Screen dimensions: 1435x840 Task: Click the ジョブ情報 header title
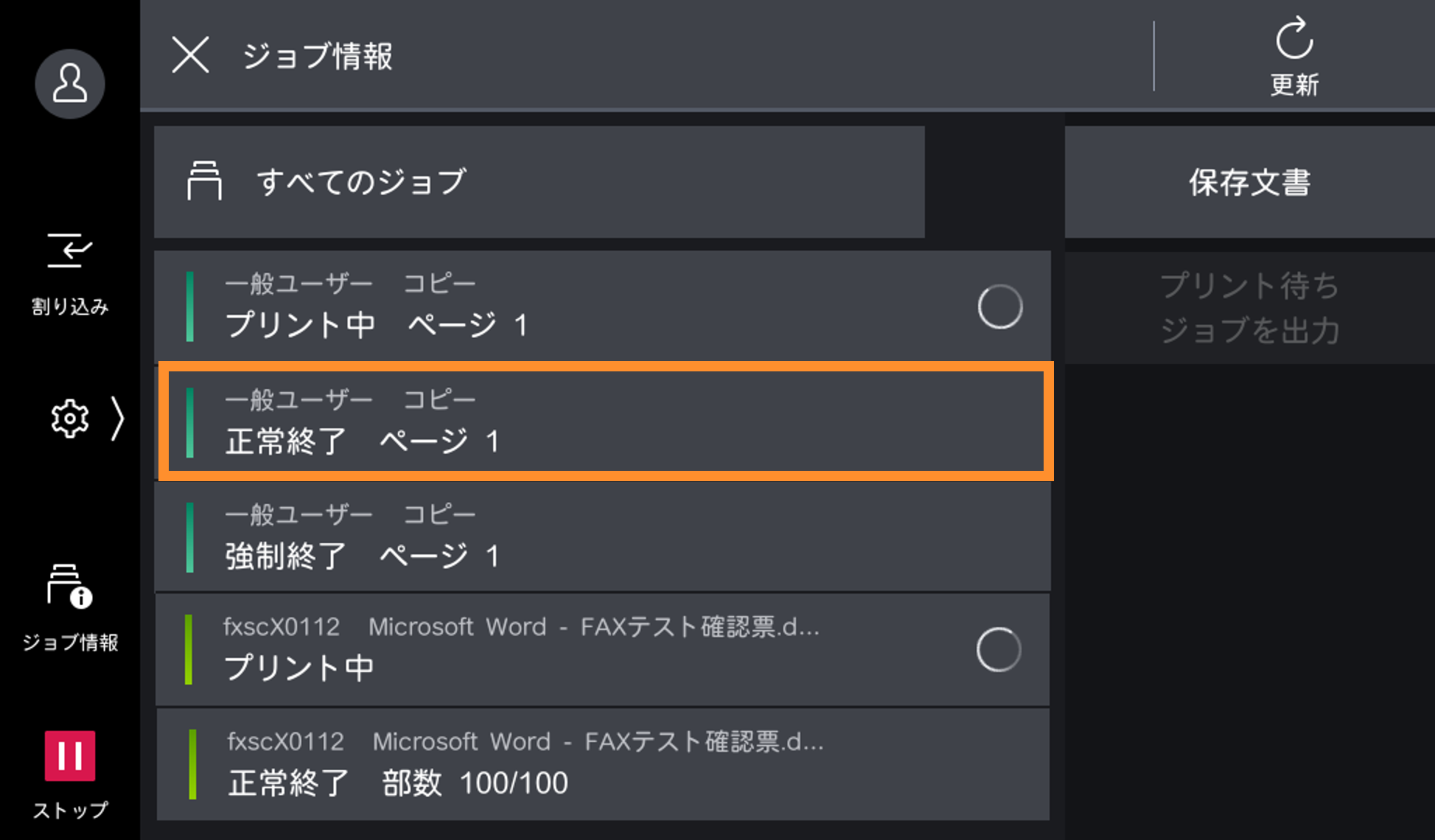click(x=318, y=56)
